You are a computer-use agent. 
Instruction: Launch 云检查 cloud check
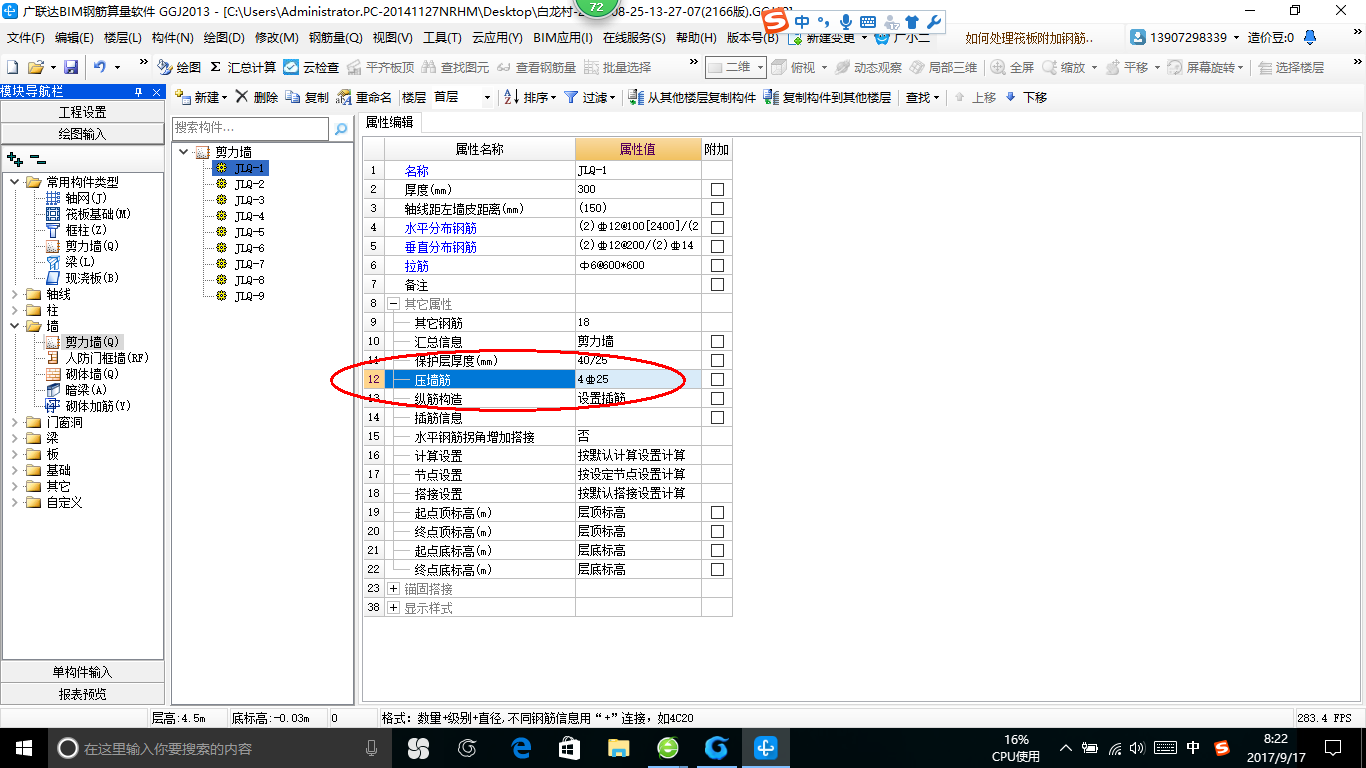click(311, 67)
